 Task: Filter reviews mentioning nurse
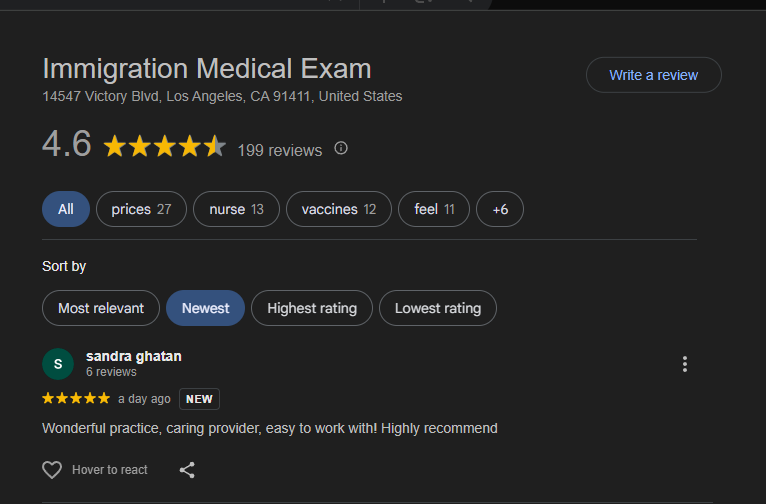[x=236, y=209]
